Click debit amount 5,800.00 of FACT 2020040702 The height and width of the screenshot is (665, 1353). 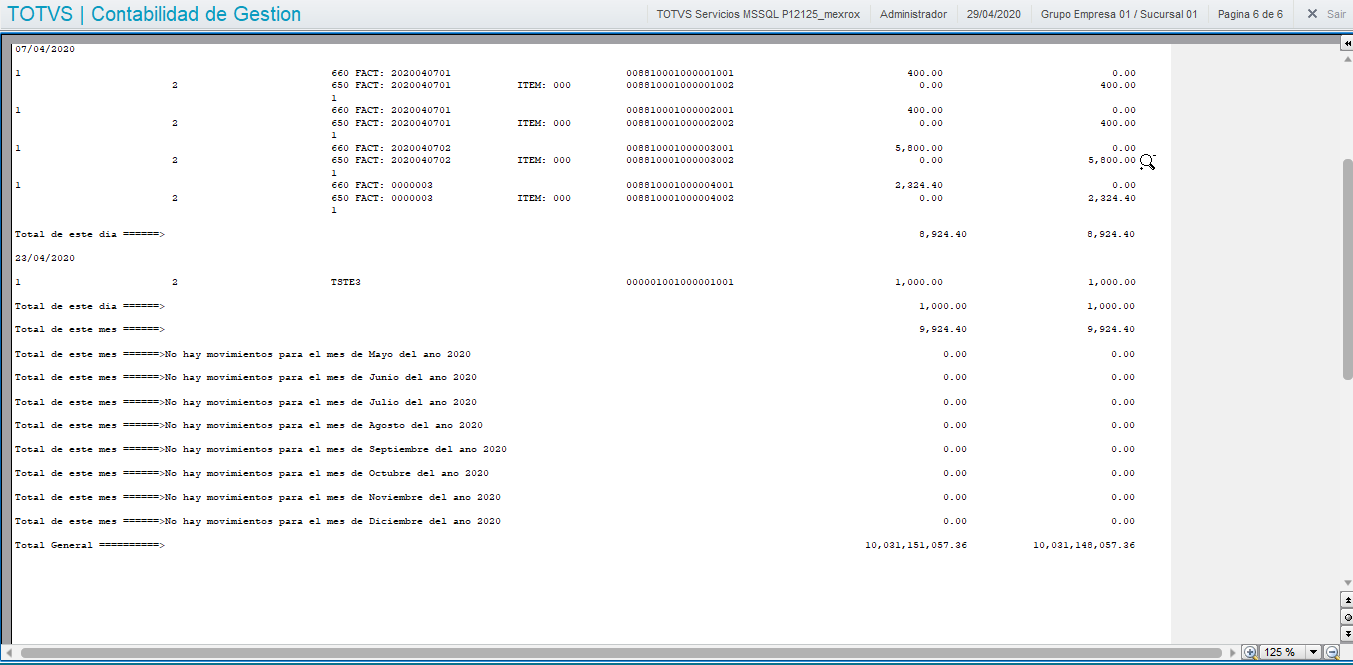(919, 148)
